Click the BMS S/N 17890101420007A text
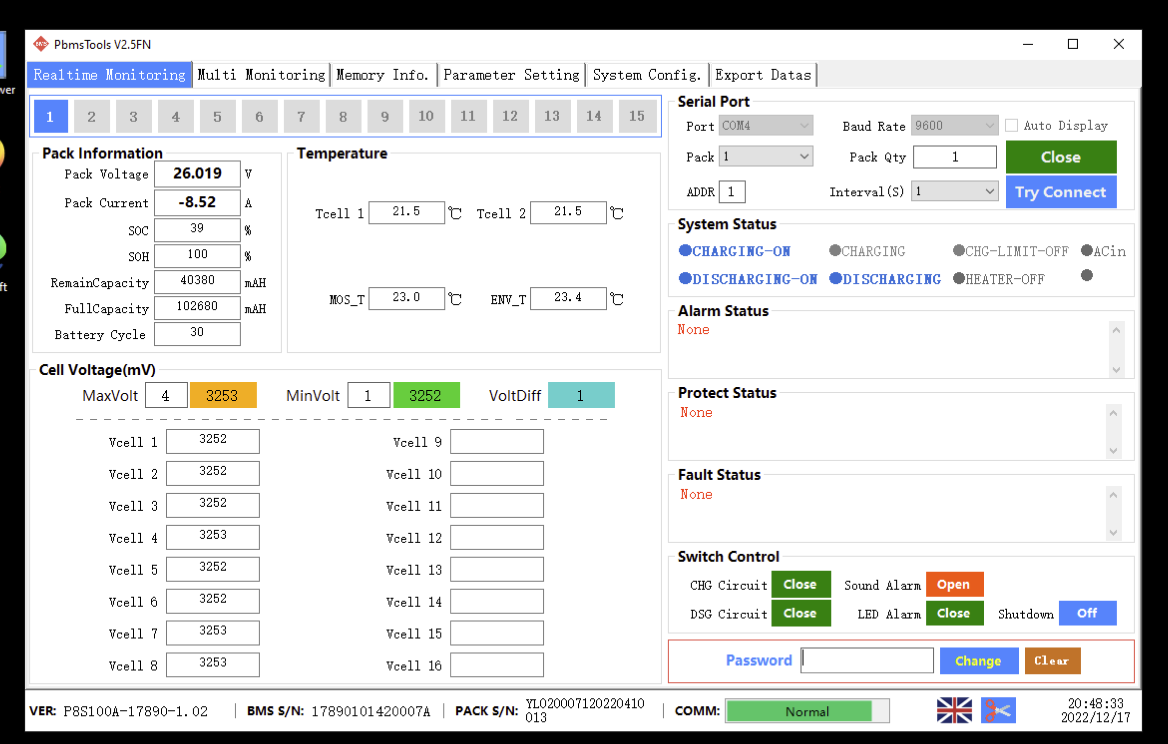The image size is (1168, 744). point(371,711)
